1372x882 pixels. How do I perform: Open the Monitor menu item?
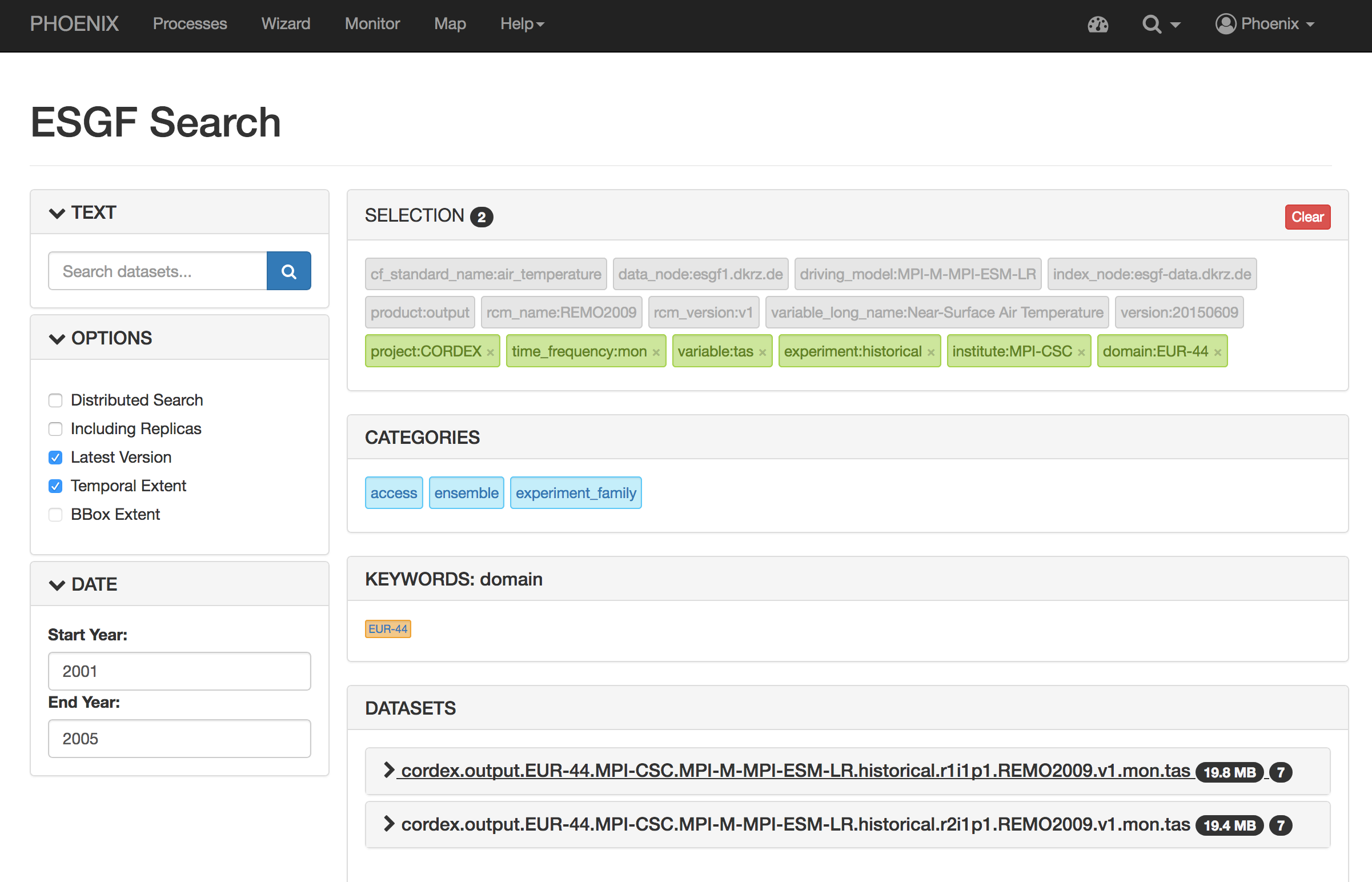coord(372,24)
